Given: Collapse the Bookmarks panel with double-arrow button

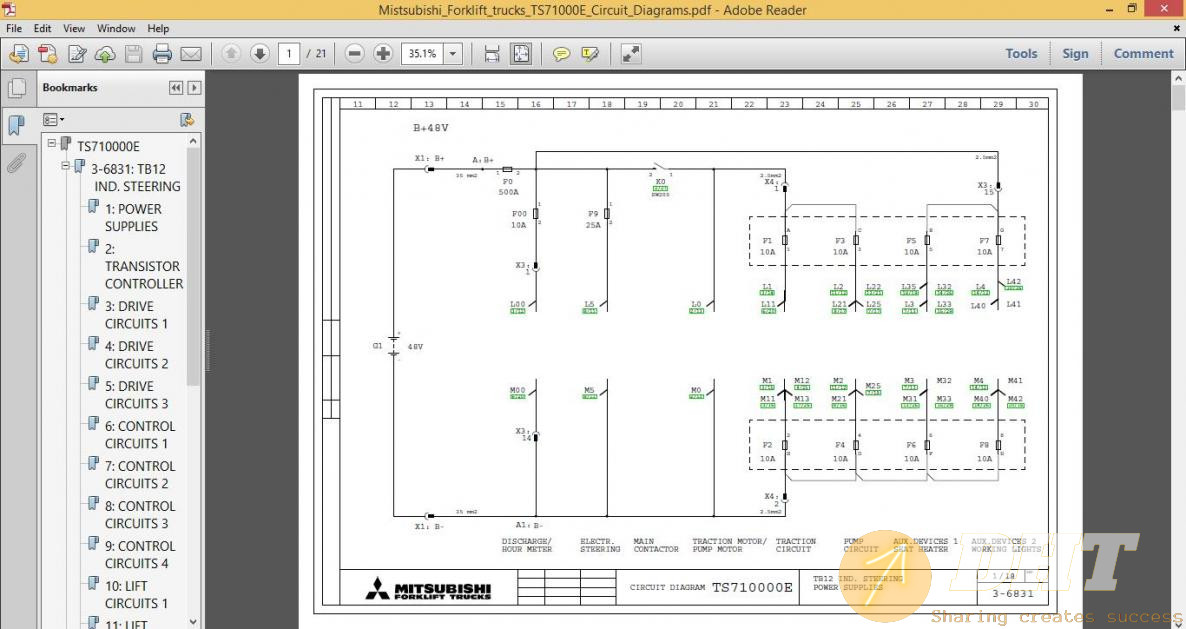Looking at the screenshot, I should click(175, 88).
